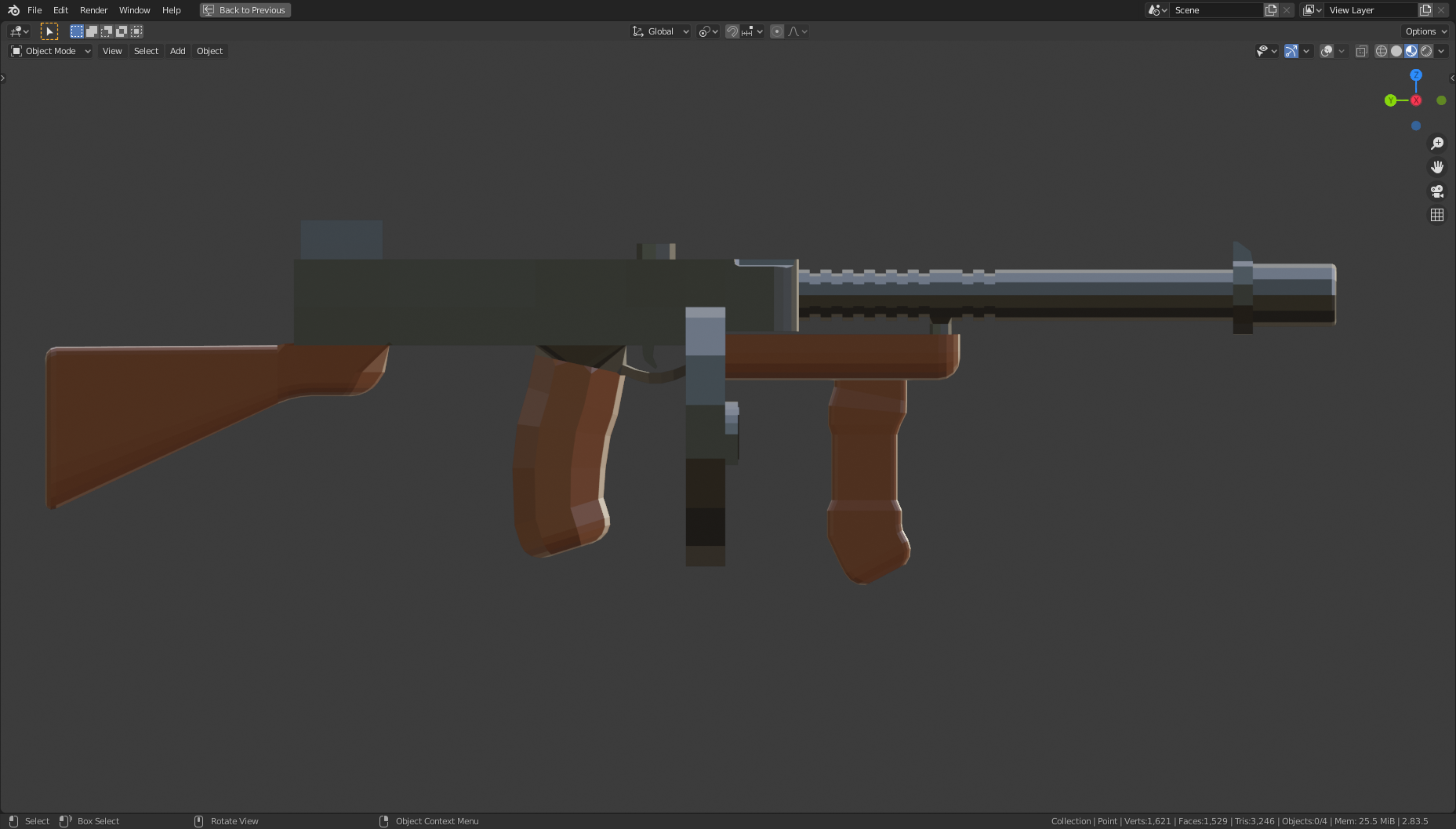Open the editor type selector icon
Viewport: 1456px width, 829px height.
point(17,31)
